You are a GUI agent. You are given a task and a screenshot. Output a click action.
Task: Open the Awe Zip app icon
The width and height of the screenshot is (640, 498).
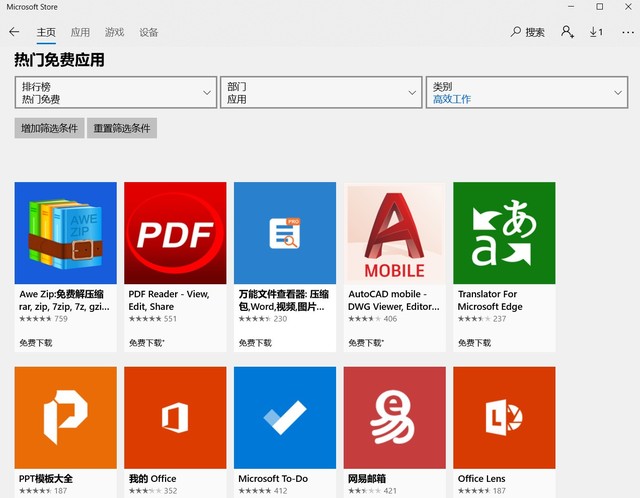point(66,233)
